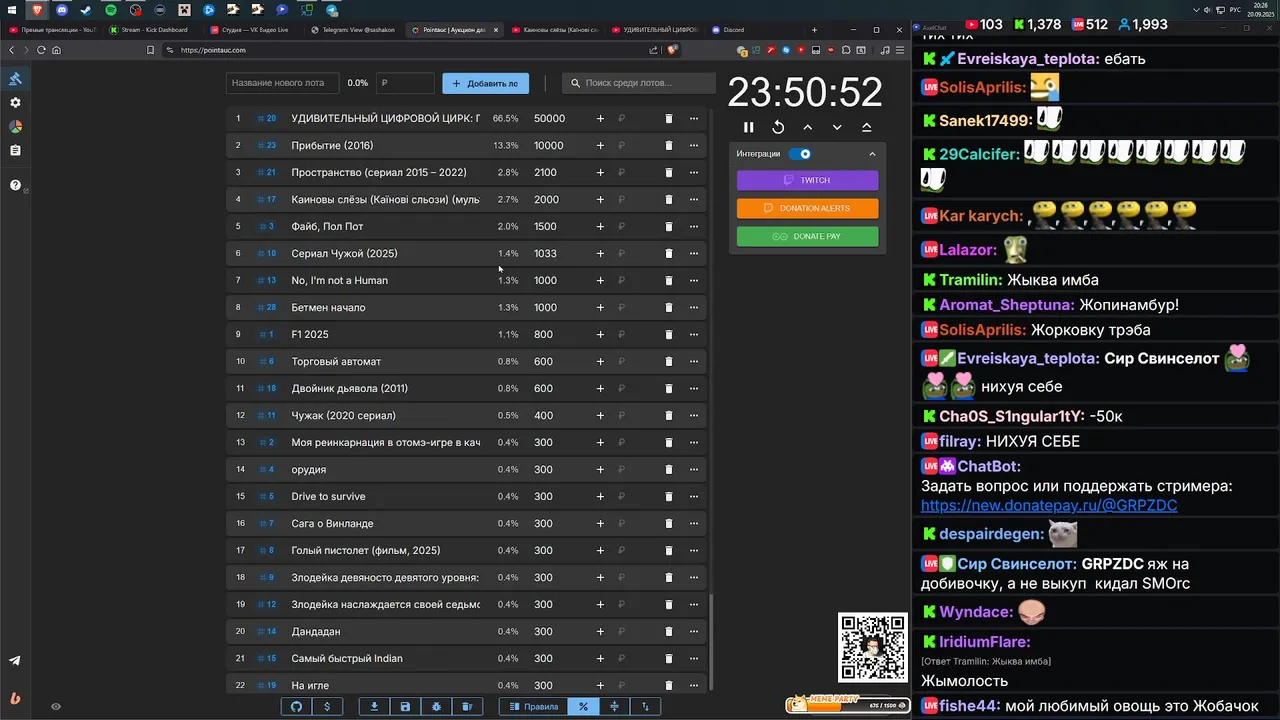
Task: Reset the auction timer
Action: click(778, 127)
